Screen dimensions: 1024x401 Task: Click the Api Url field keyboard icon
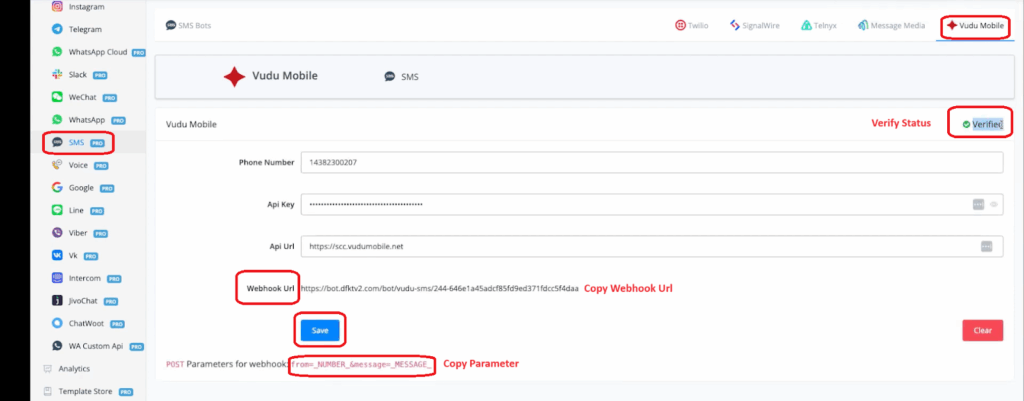[x=985, y=246]
